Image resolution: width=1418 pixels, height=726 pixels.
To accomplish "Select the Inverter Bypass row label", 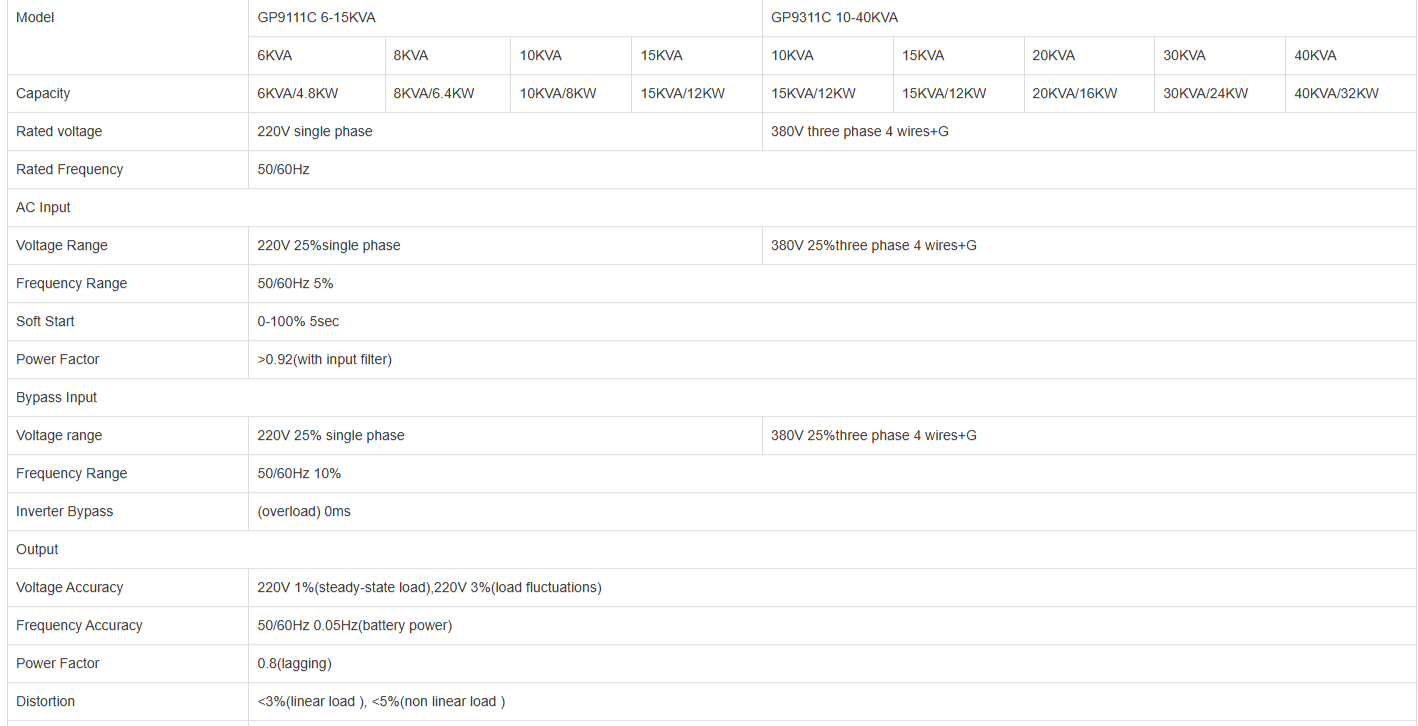I will coord(65,512).
